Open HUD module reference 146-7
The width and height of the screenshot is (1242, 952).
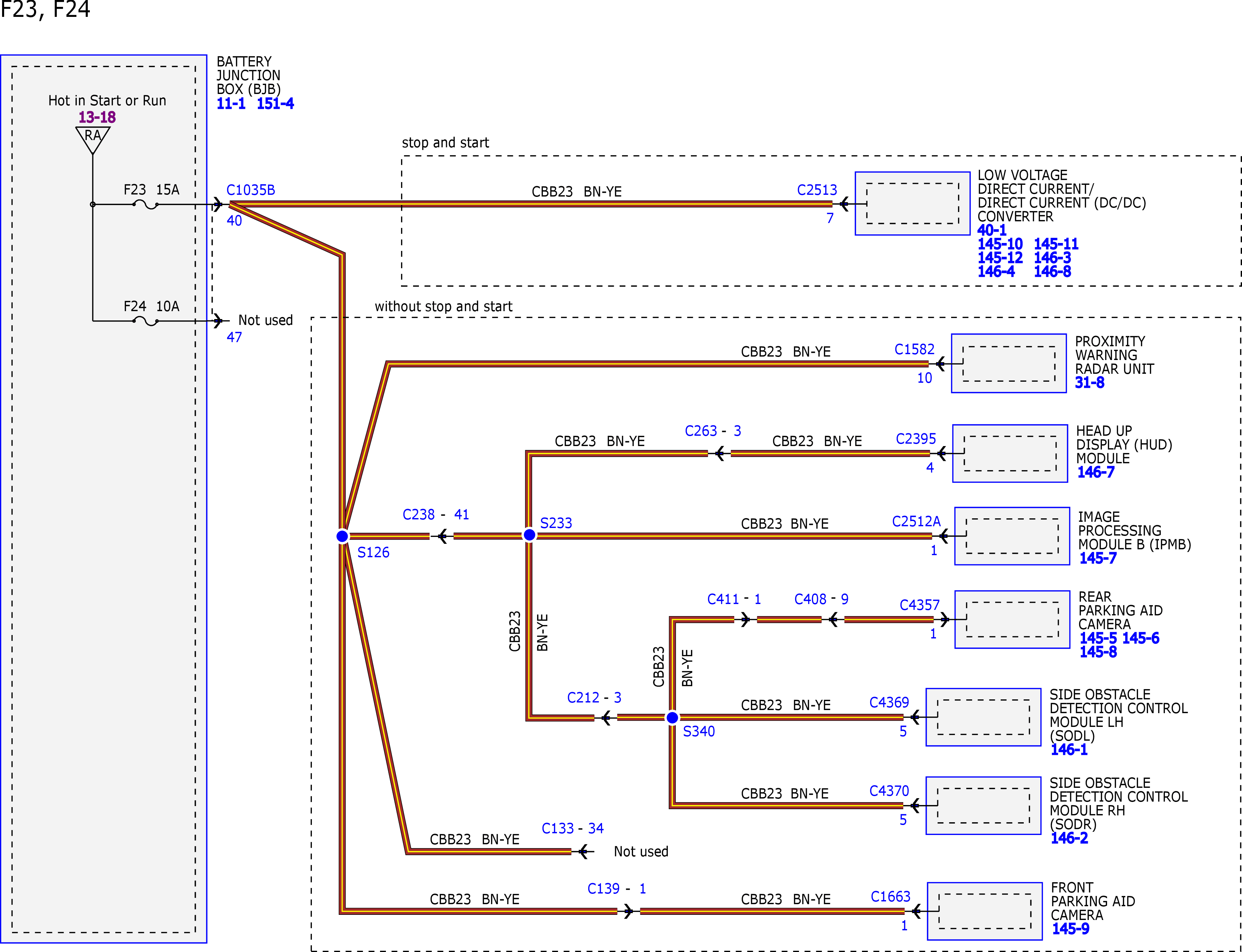pyautogui.click(x=1096, y=472)
